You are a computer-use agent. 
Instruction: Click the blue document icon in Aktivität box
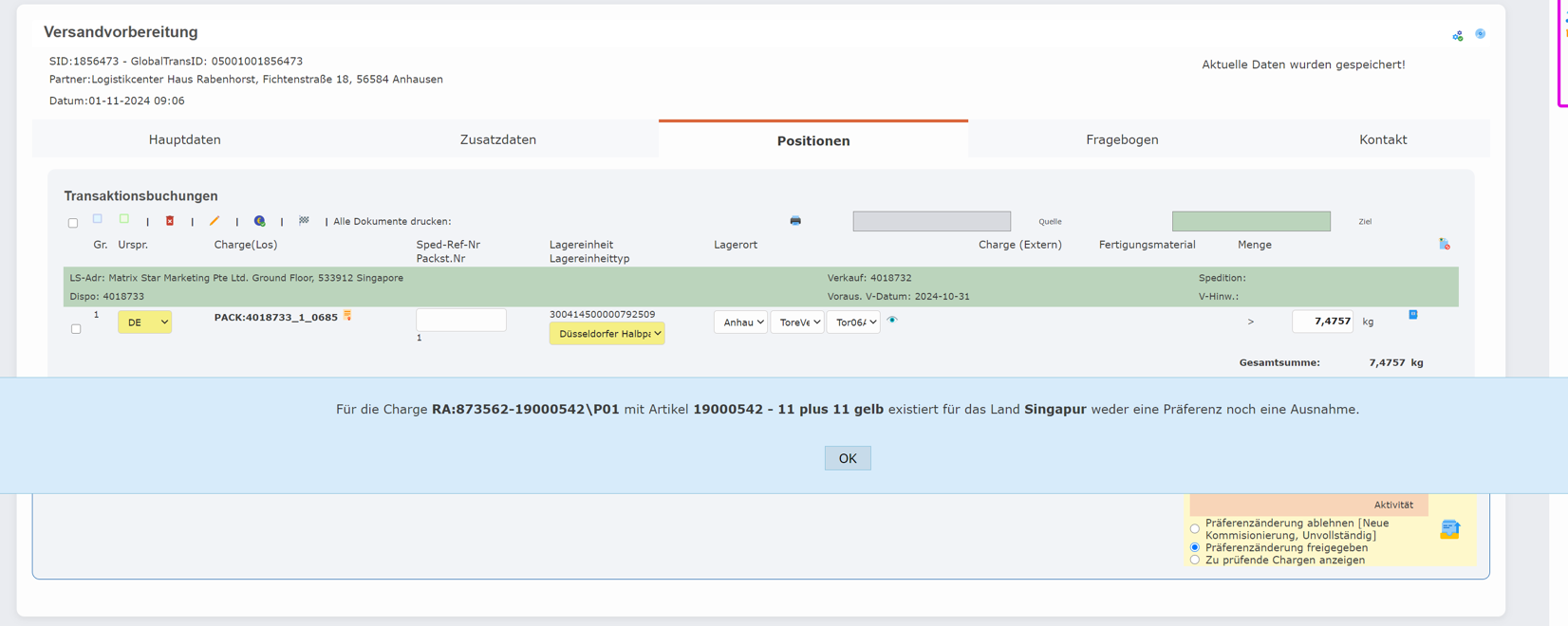click(x=1449, y=529)
